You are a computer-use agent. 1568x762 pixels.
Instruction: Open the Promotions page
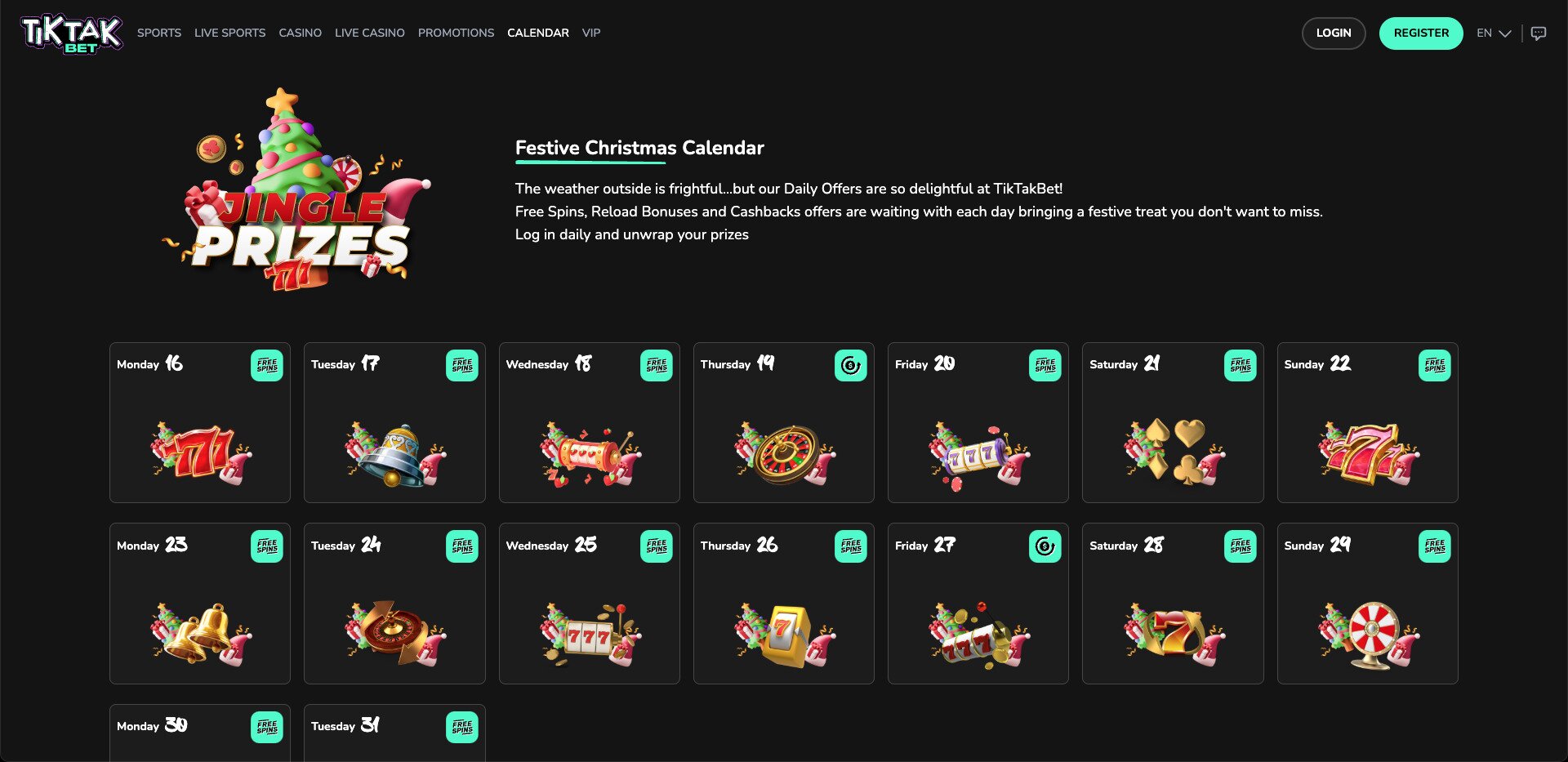coord(456,33)
